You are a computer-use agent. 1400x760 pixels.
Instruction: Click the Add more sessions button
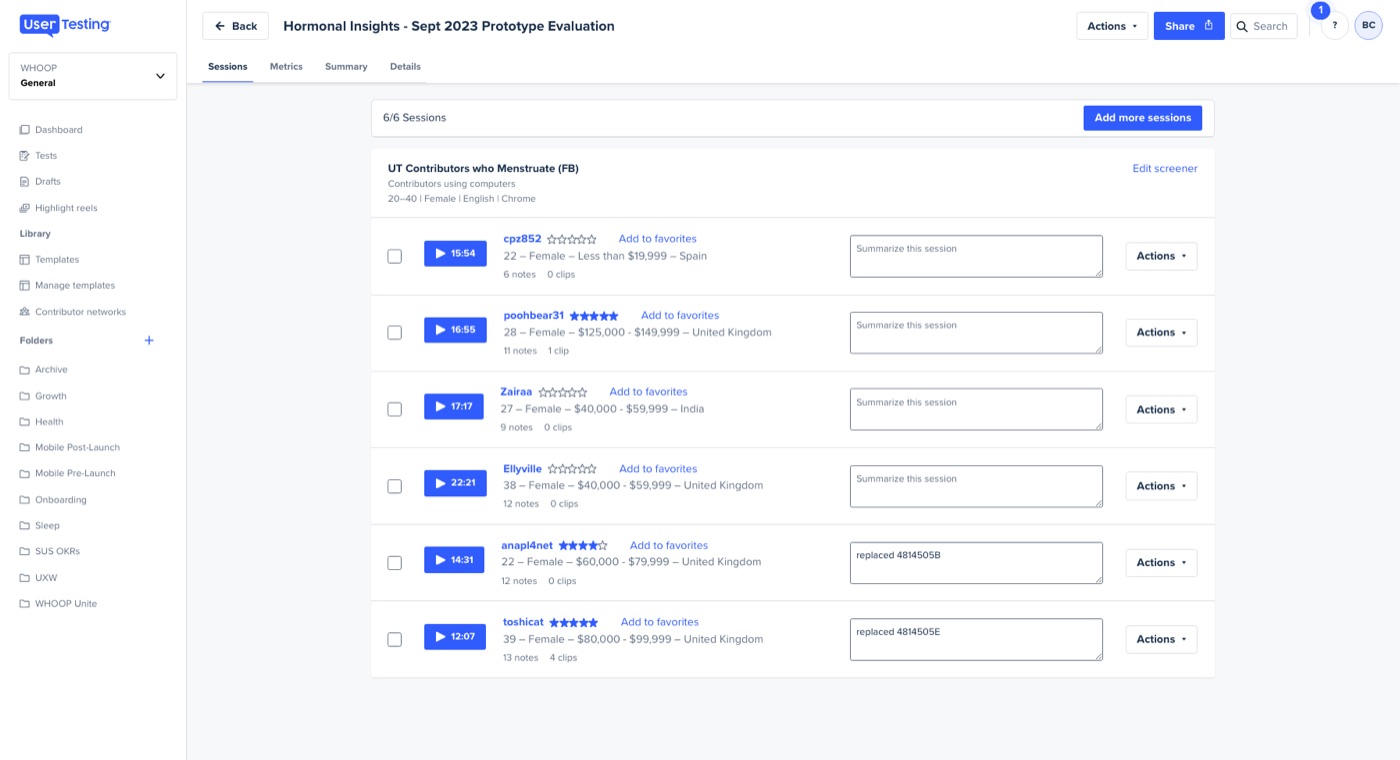coord(1143,118)
